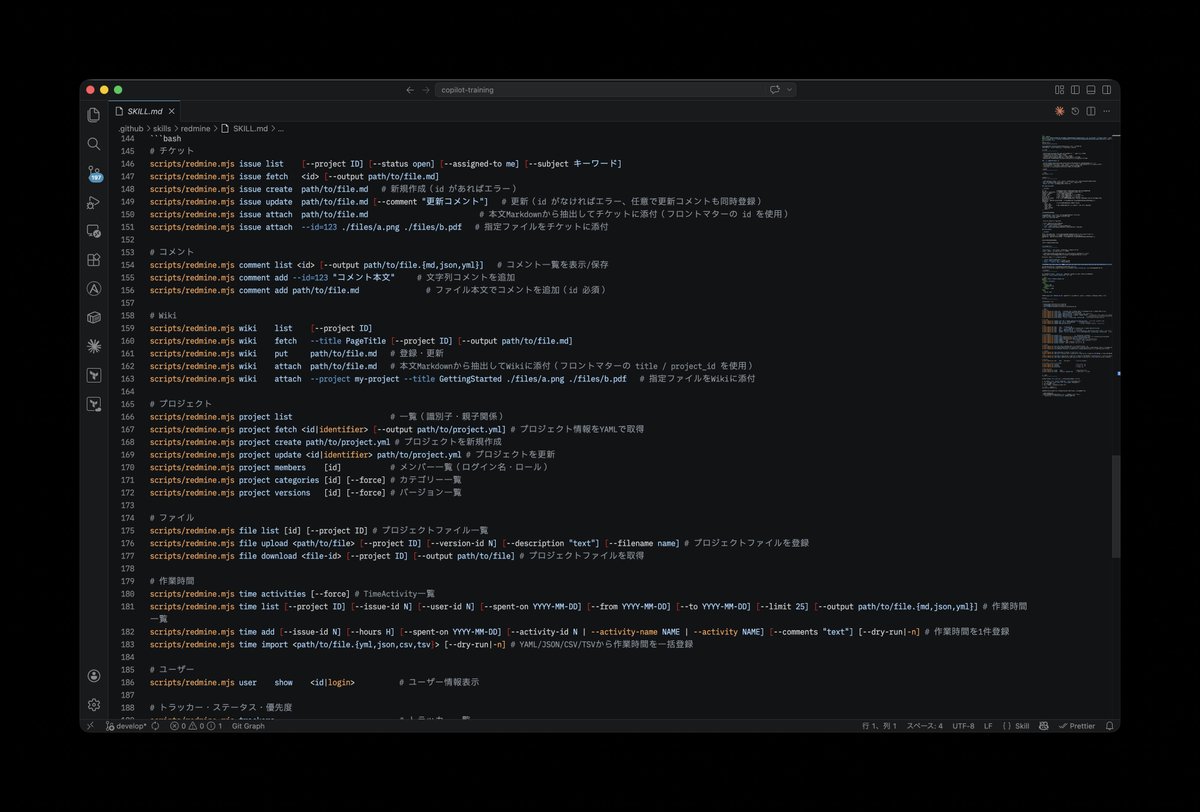Go back with the left arrow in title bar
Viewport: 1200px width, 812px height.
click(410, 90)
